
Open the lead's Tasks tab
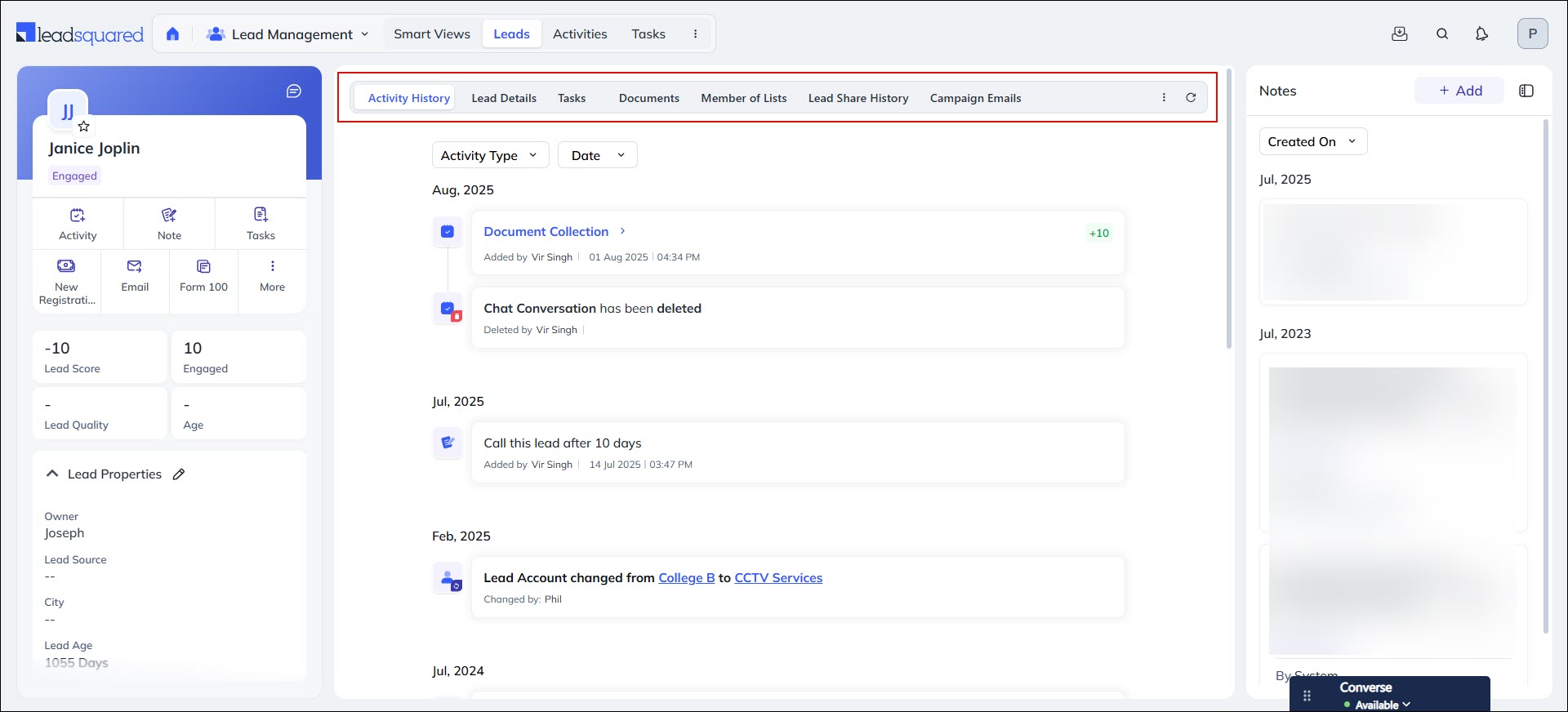(x=572, y=98)
